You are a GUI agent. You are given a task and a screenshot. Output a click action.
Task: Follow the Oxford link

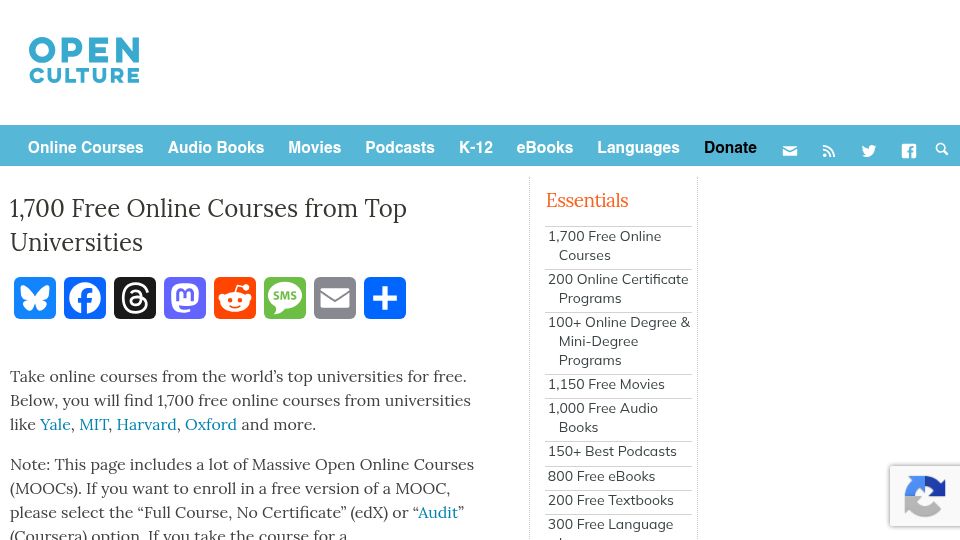coord(211,424)
